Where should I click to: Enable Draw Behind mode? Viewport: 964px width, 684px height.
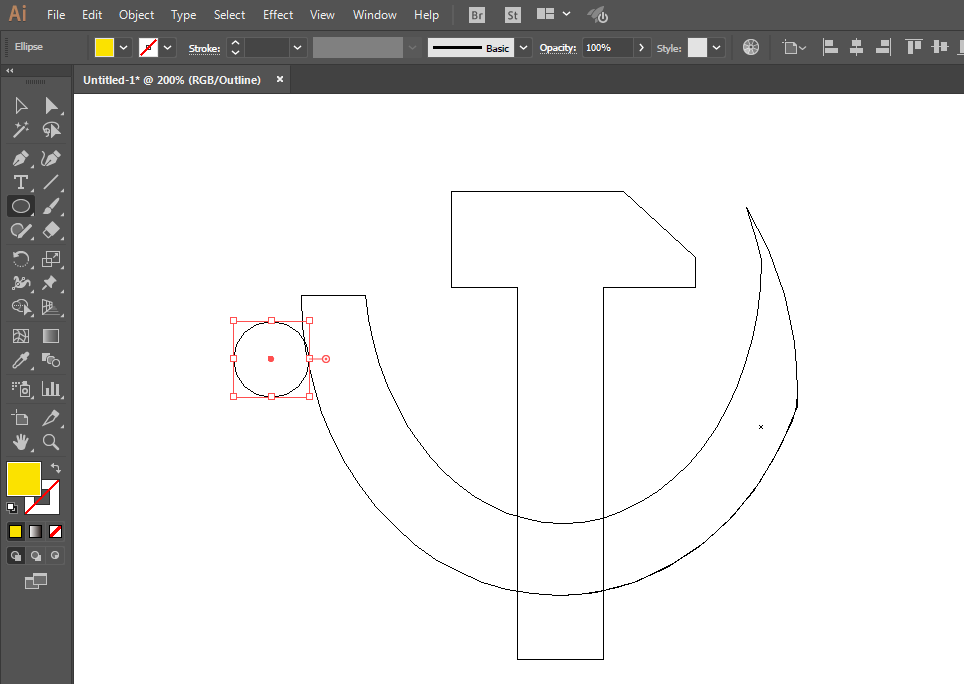[x=36, y=556]
